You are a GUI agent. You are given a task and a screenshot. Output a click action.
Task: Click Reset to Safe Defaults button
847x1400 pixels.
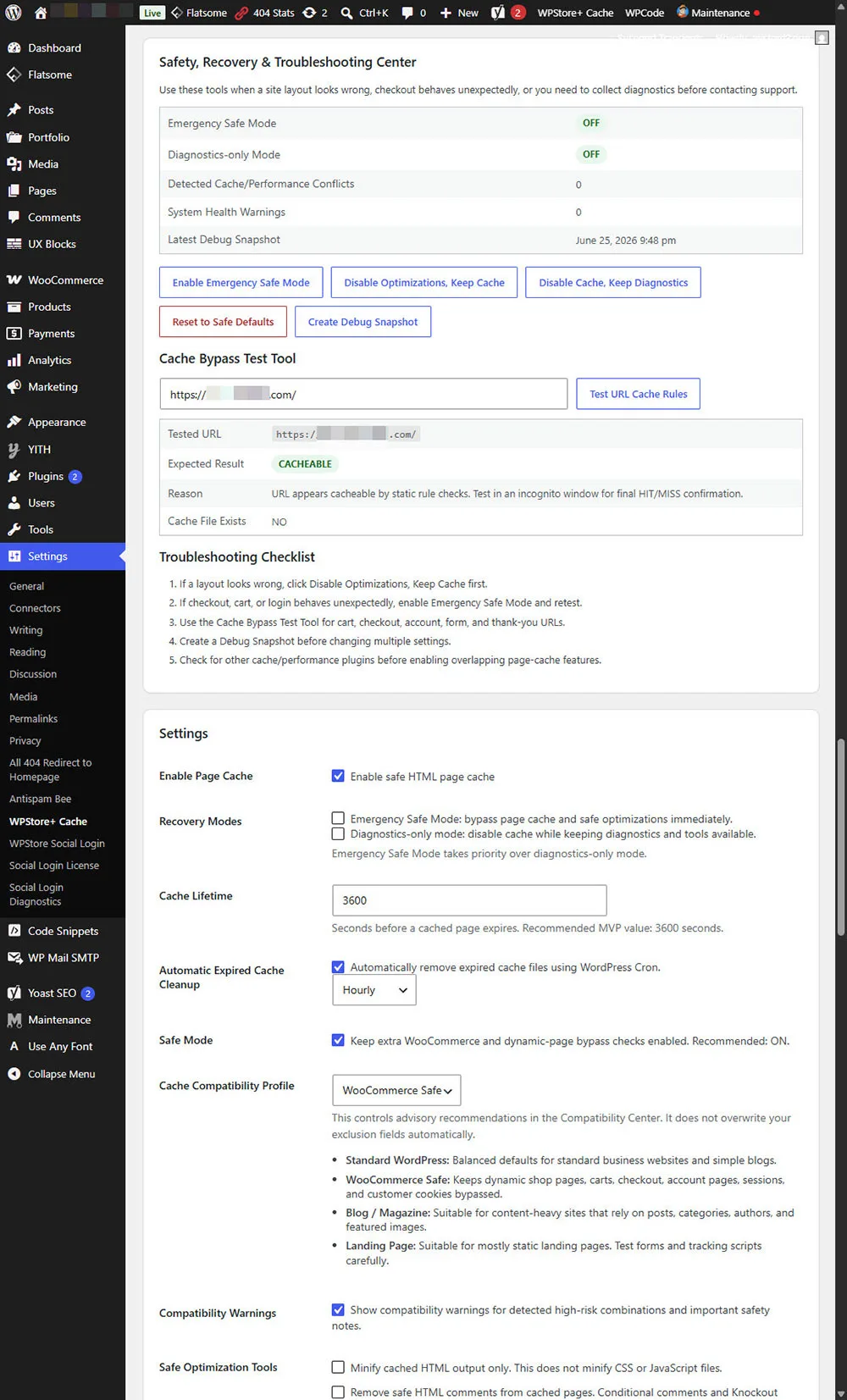223,322
